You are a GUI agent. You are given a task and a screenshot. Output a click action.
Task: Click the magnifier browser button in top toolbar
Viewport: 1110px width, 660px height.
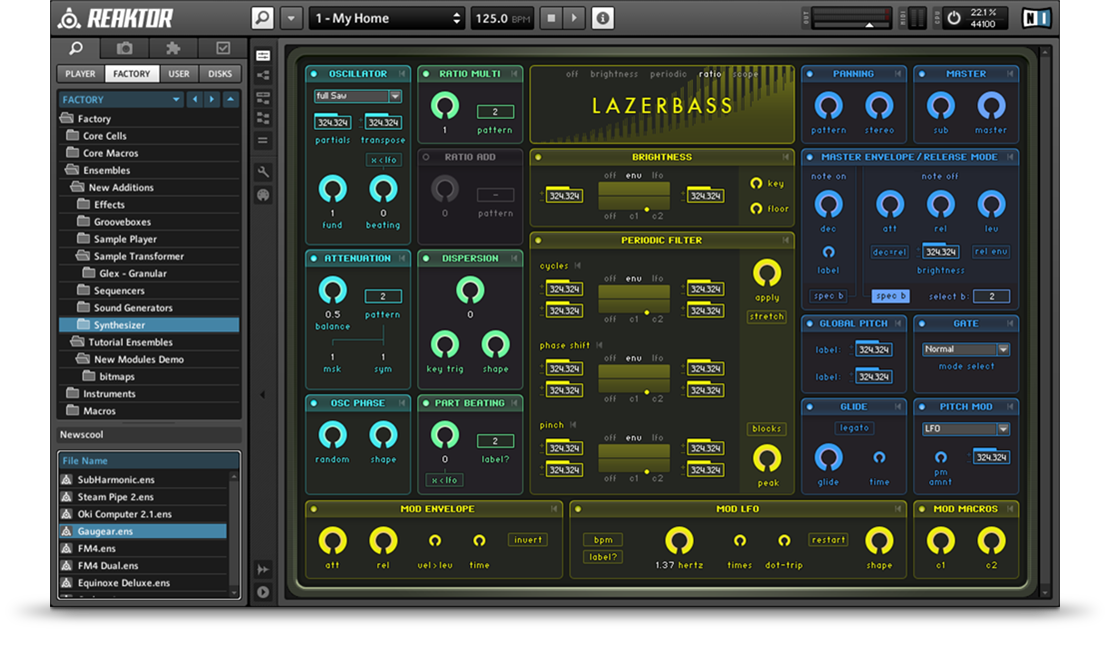click(x=262, y=18)
